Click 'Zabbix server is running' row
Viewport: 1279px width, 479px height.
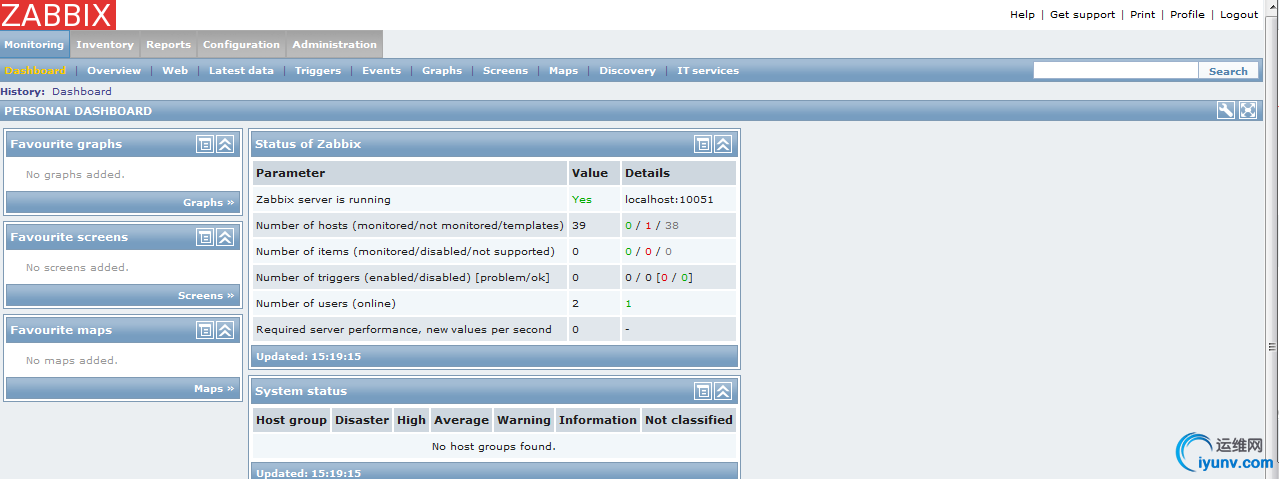tap(494, 199)
